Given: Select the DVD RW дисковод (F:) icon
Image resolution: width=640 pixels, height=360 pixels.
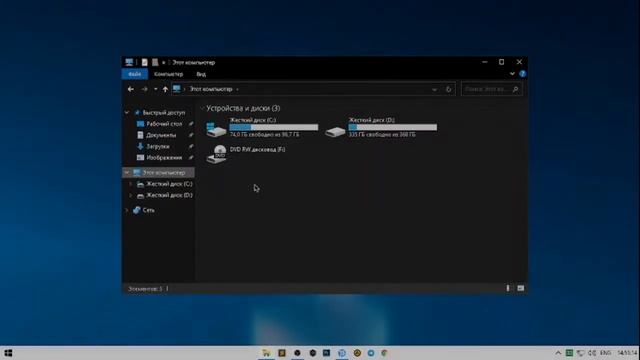Looking at the screenshot, I should point(216,154).
